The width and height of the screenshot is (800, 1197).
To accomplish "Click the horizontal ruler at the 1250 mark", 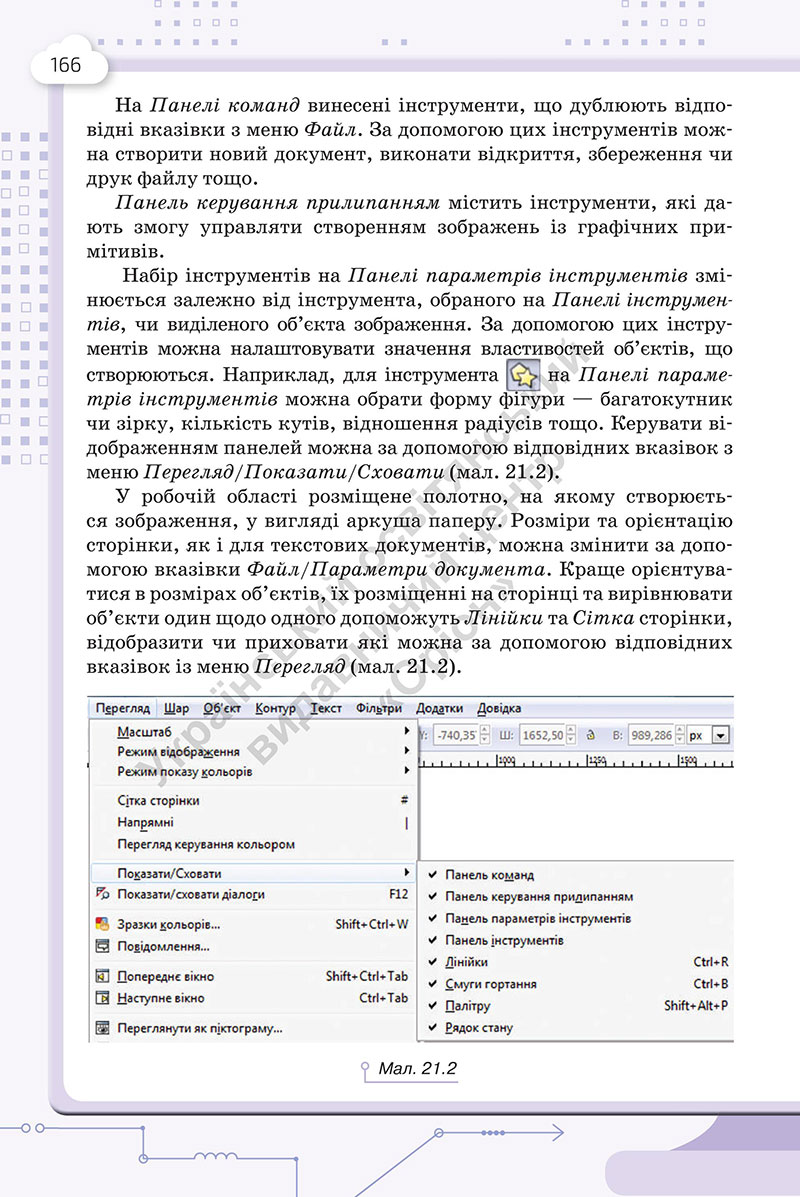I will pos(596,760).
